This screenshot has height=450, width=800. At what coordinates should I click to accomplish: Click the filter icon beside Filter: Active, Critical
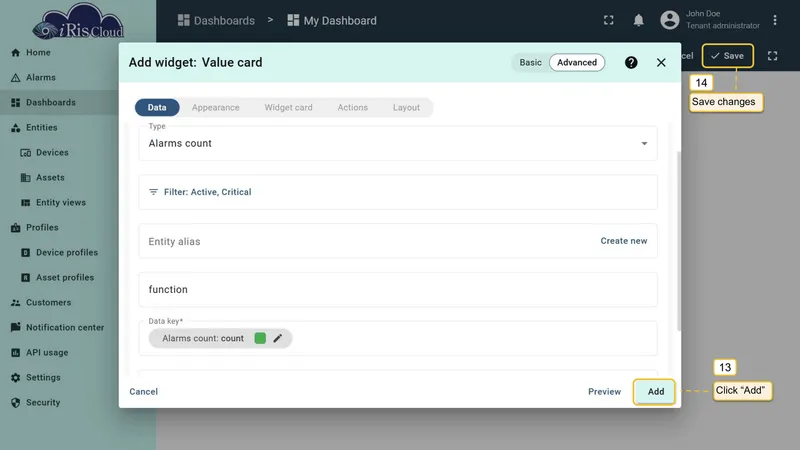coord(153,192)
